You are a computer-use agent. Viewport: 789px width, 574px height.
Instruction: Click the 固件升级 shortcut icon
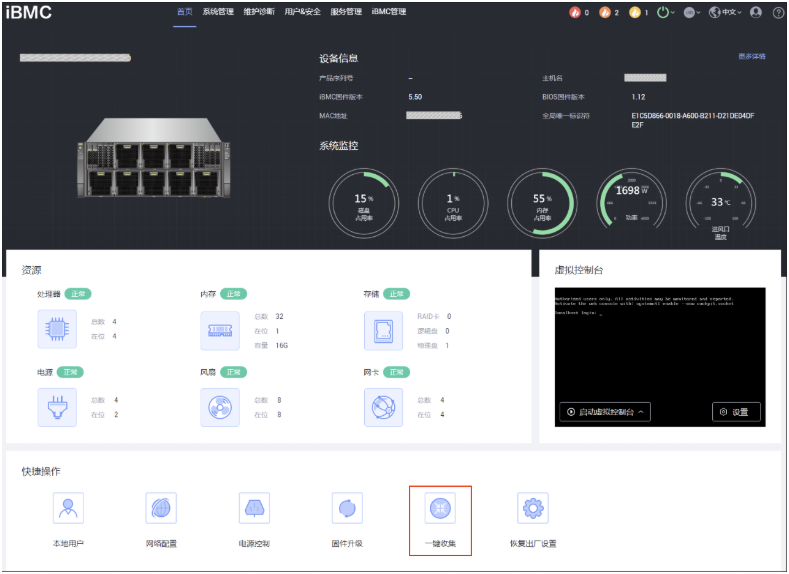click(347, 508)
